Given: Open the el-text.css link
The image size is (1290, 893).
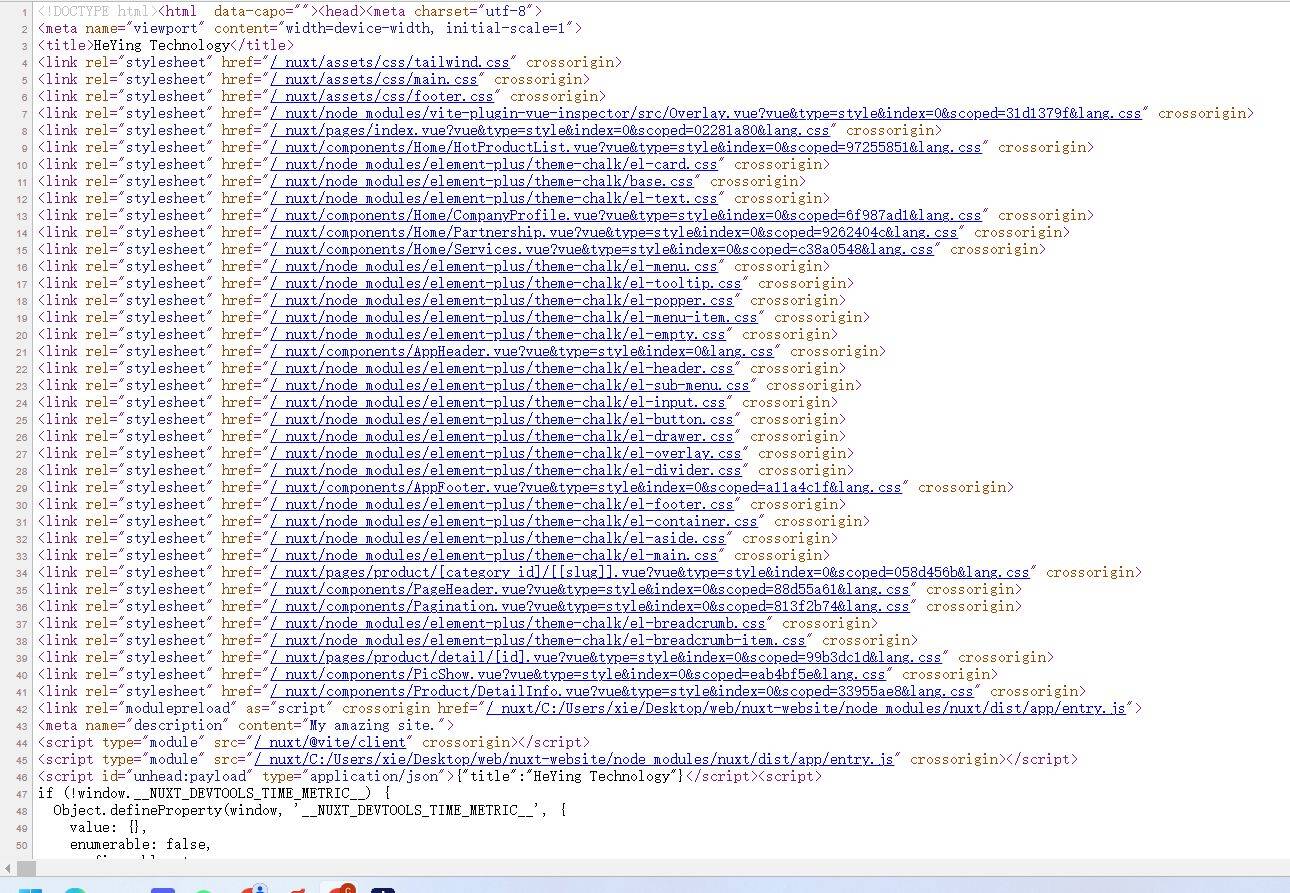Looking at the screenshot, I should [494, 198].
